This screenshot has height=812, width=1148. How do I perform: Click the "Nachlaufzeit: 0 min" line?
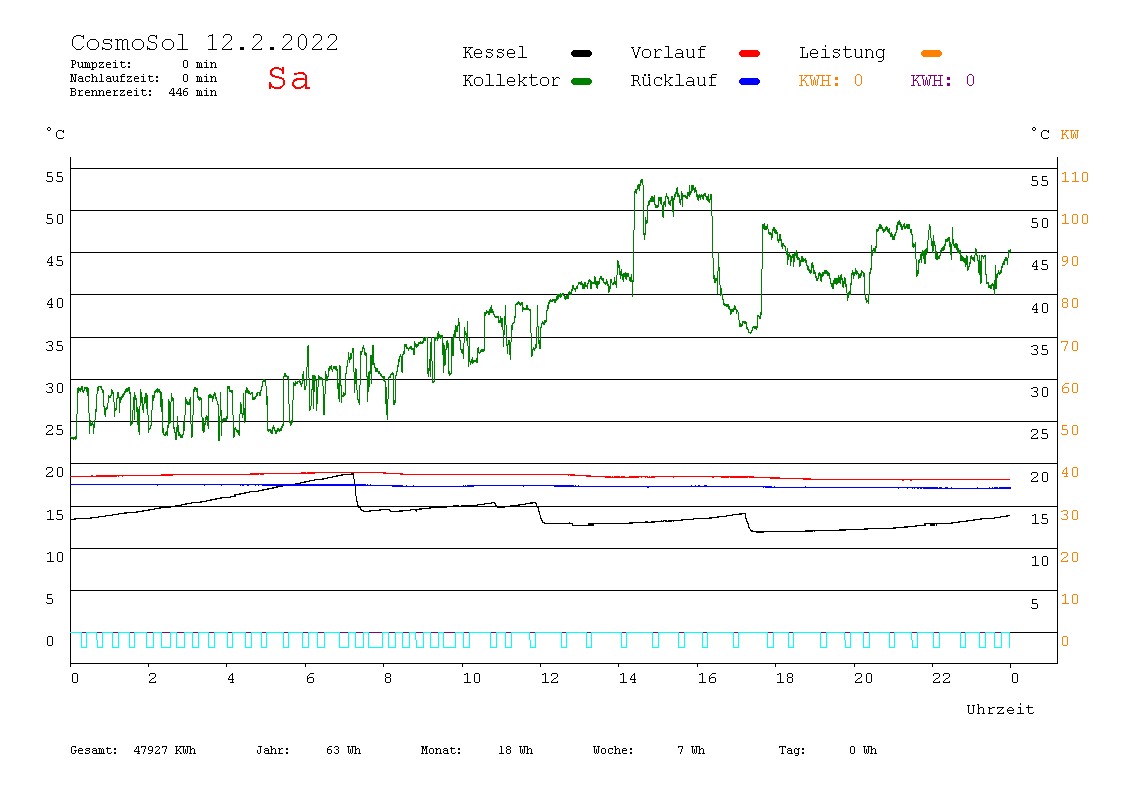click(x=144, y=78)
